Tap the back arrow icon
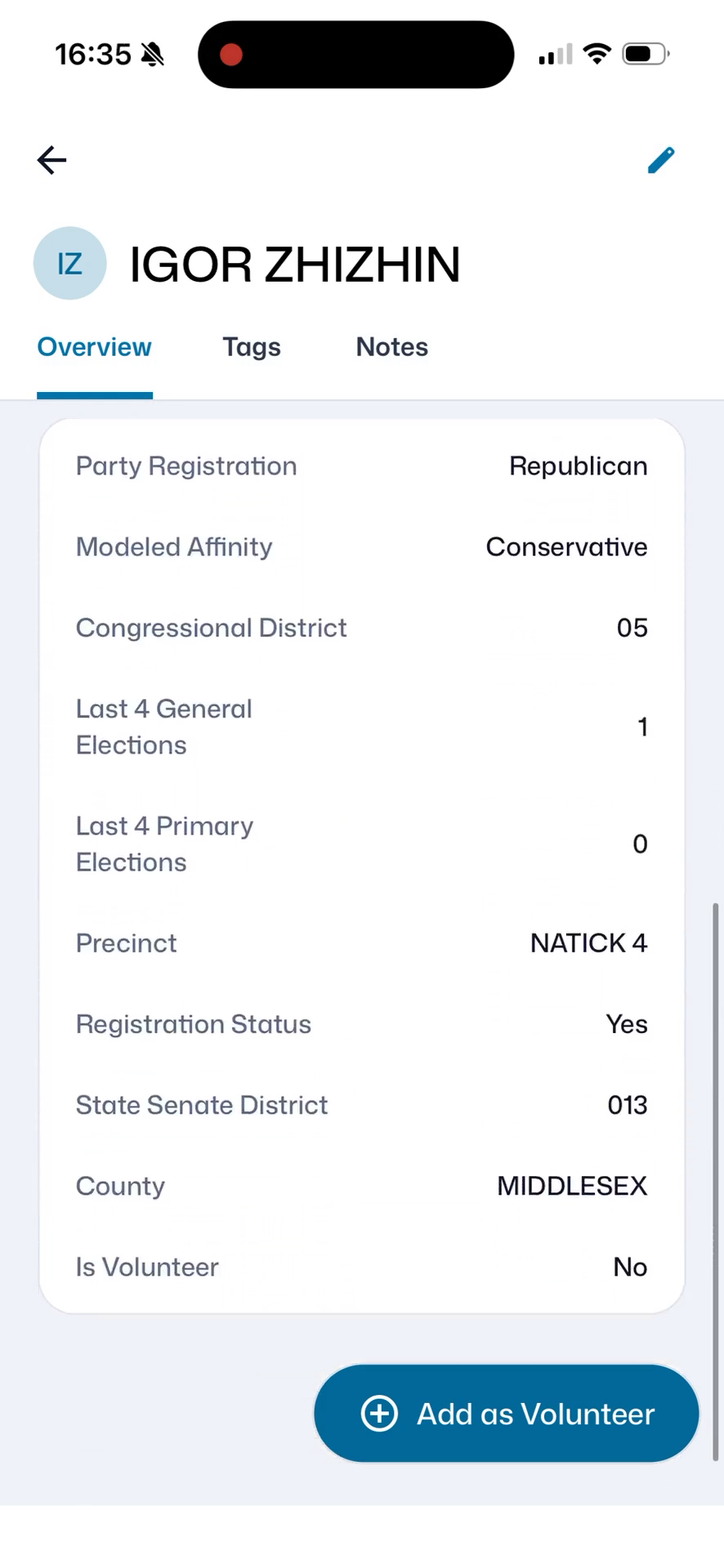The image size is (724, 1568). click(51, 160)
